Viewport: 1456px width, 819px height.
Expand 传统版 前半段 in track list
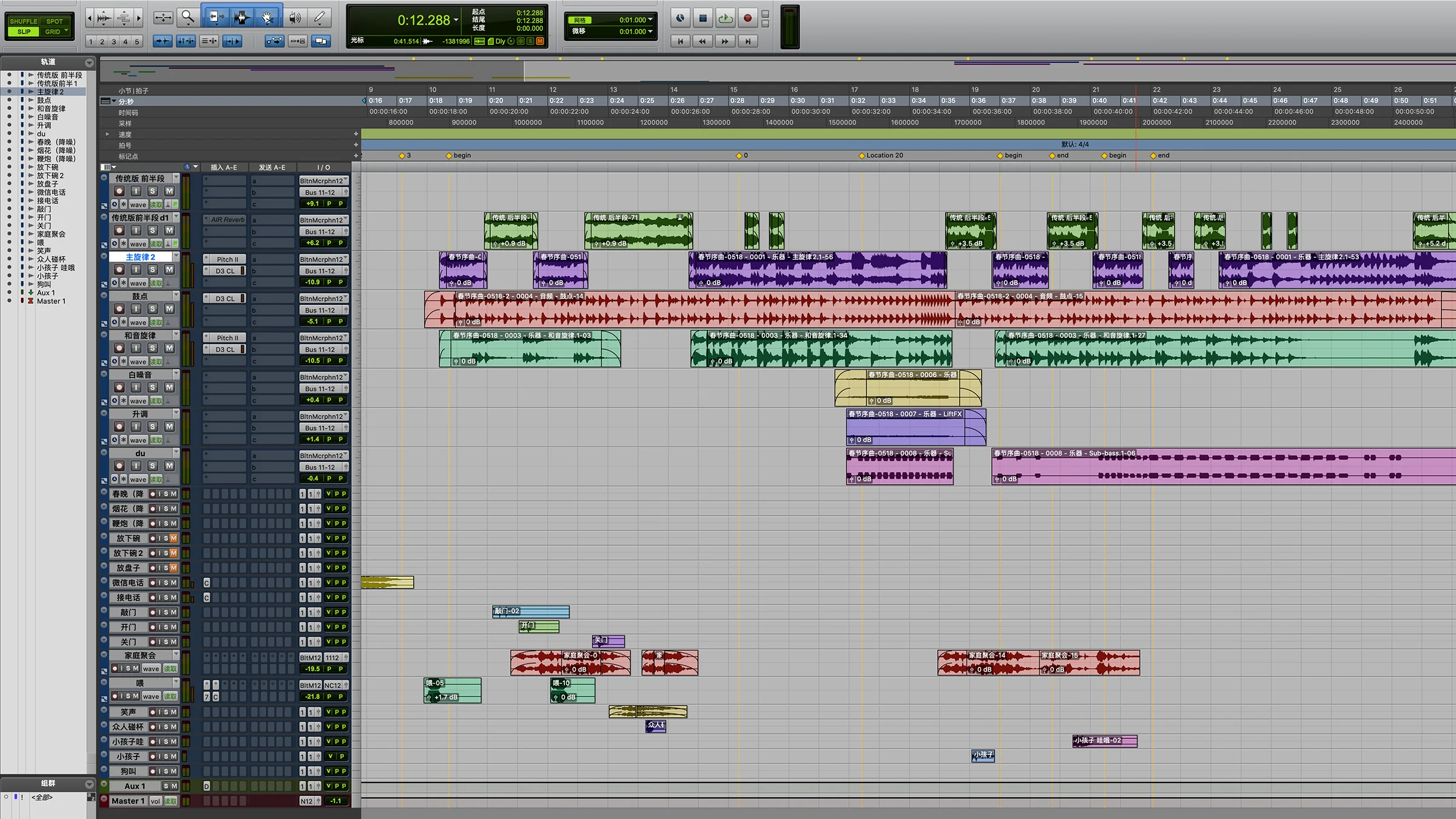[x=31, y=75]
